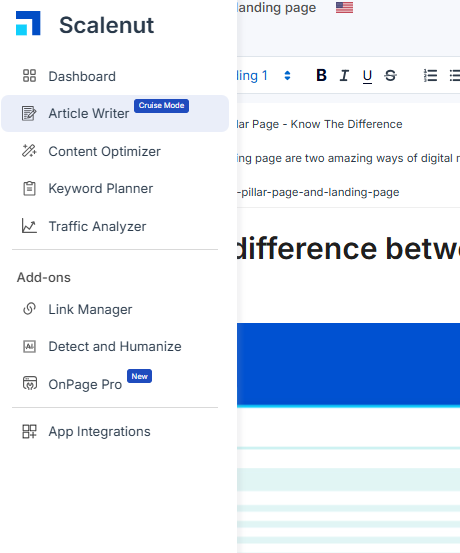This screenshot has width=460, height=553.
Task: Click the article heading starting 'difference betw'
Action: click(349, 249)
